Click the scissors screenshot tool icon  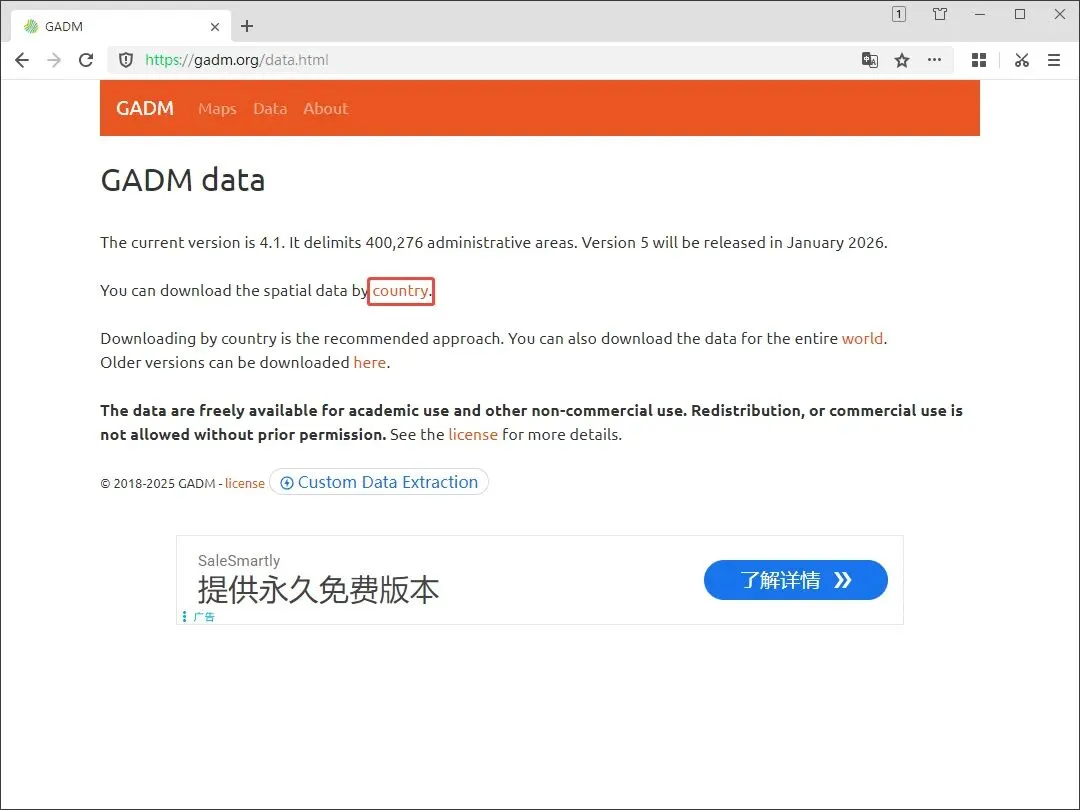[1021, 60]
